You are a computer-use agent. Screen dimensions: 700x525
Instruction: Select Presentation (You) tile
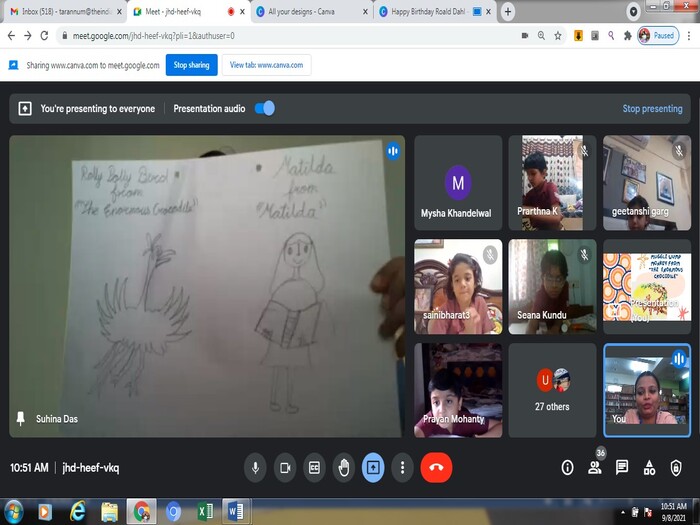647,287
